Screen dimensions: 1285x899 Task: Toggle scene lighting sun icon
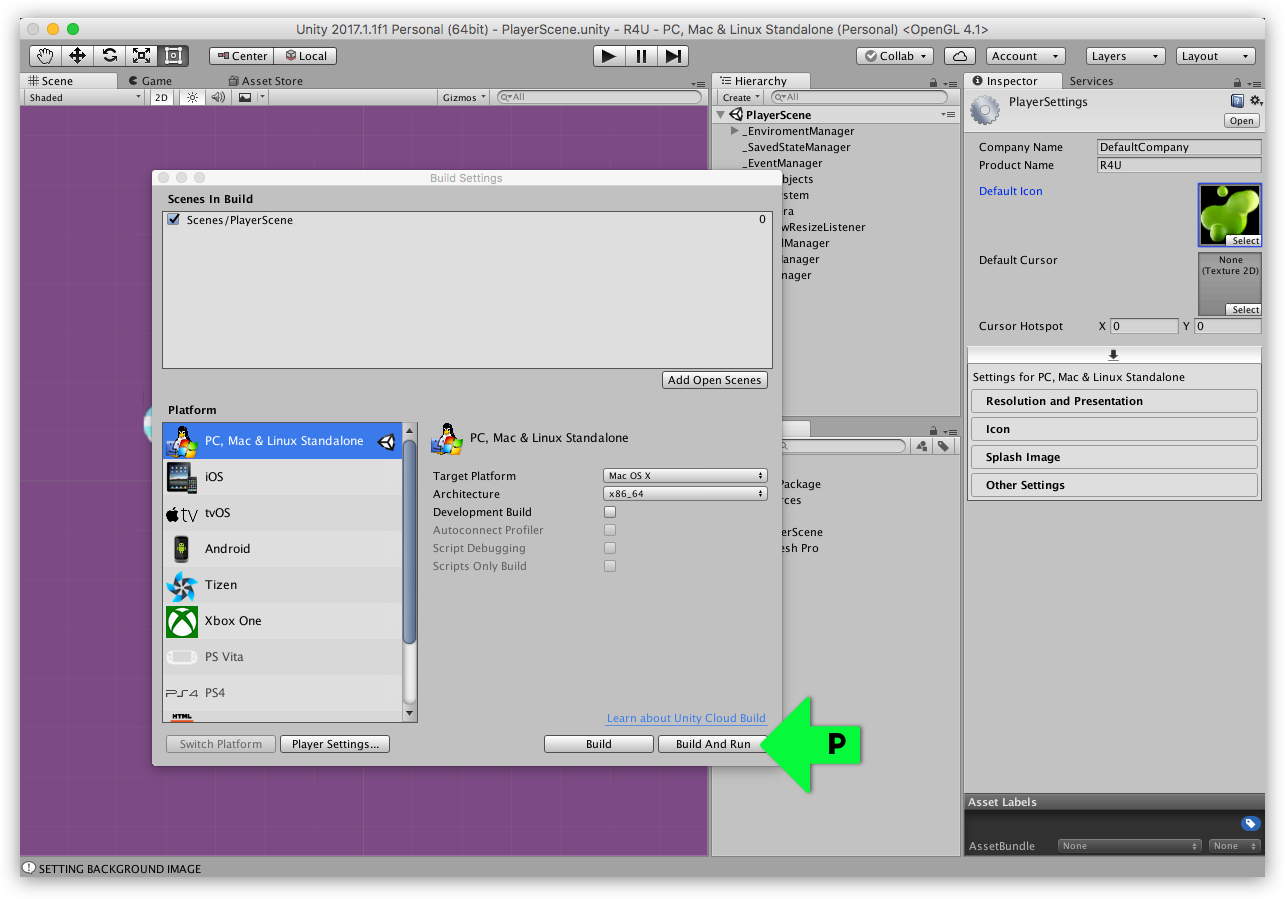click(x=192, y=97)
